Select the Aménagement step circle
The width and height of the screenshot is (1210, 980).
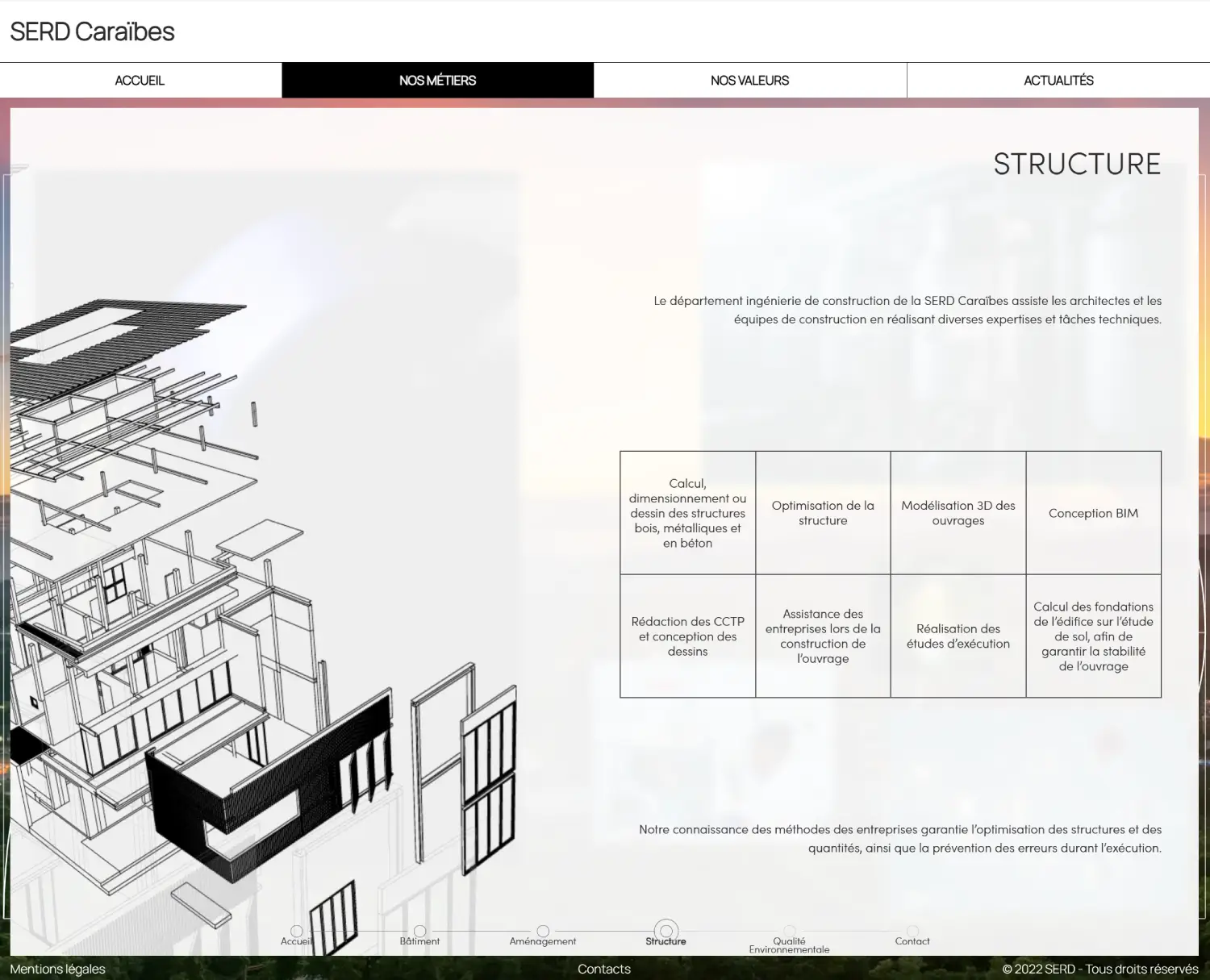pyautogui.click(x=543, y=931)
